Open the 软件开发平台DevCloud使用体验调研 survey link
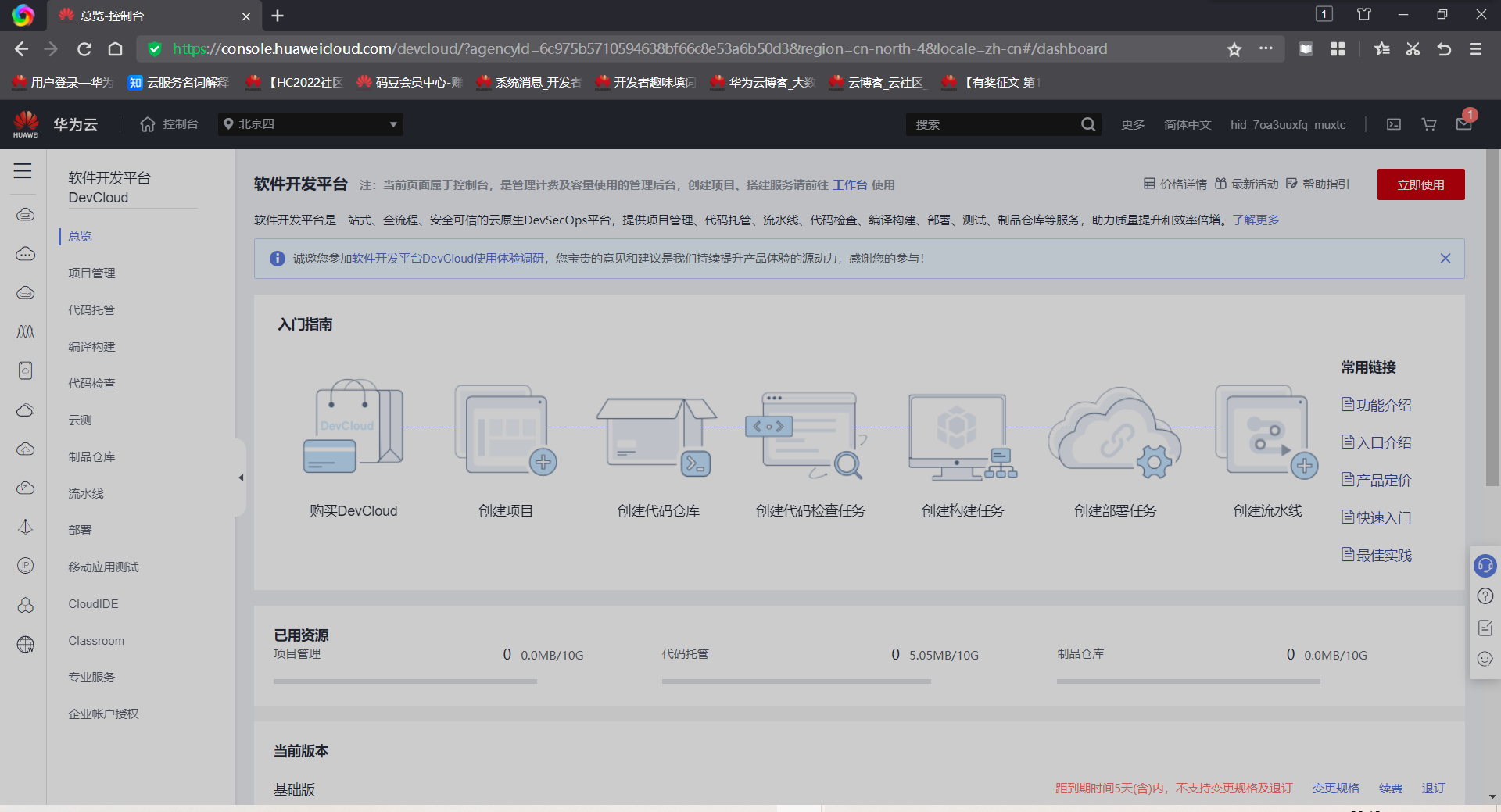 click(447, 259)
